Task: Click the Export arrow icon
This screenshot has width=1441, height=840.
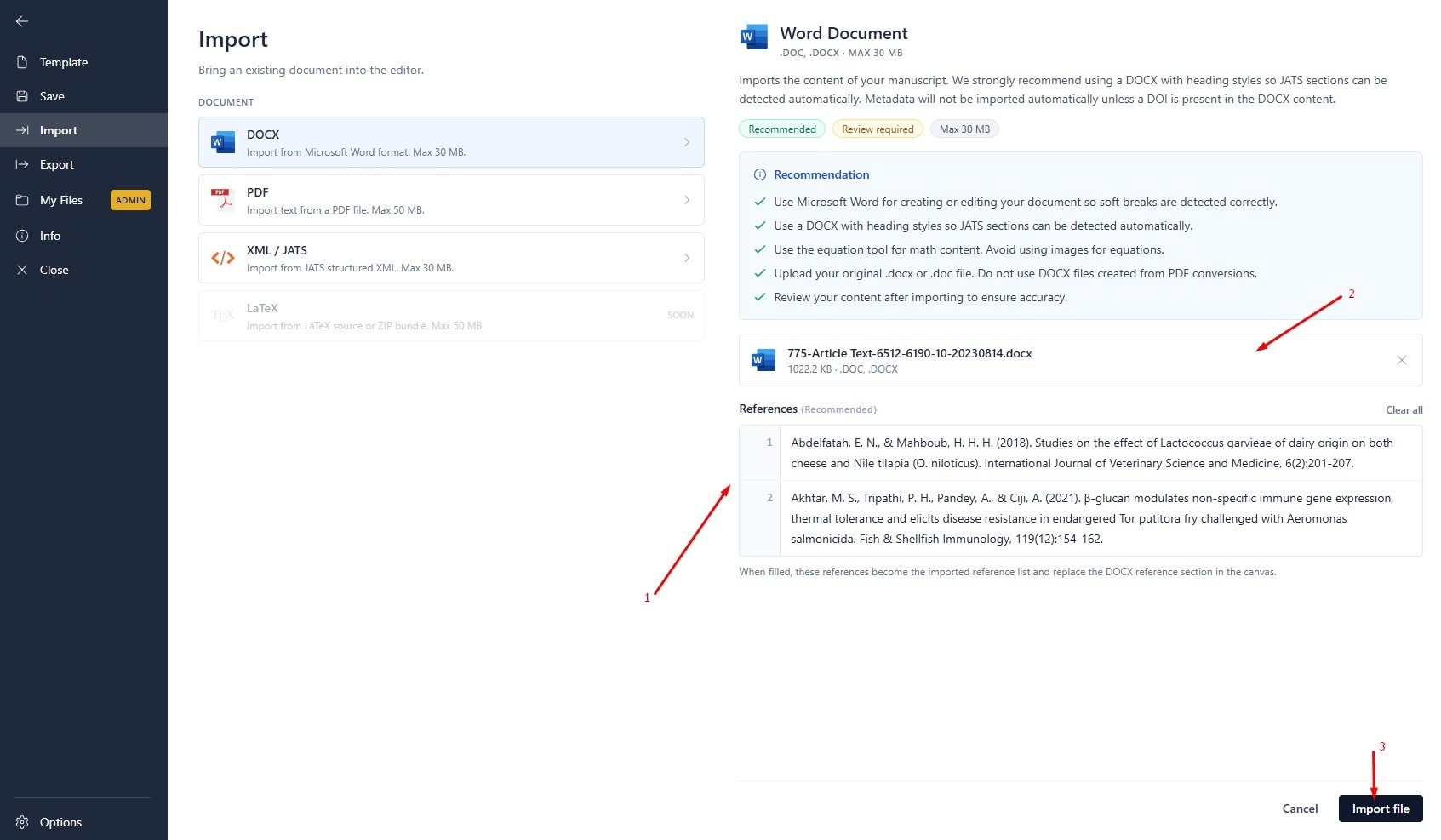Action: tap(22, 164)
